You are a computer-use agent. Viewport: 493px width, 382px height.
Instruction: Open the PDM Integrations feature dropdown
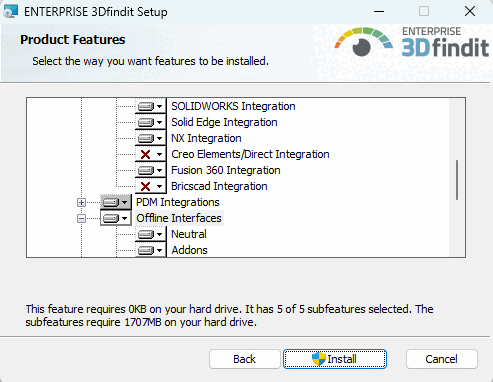tap(116, 202)
